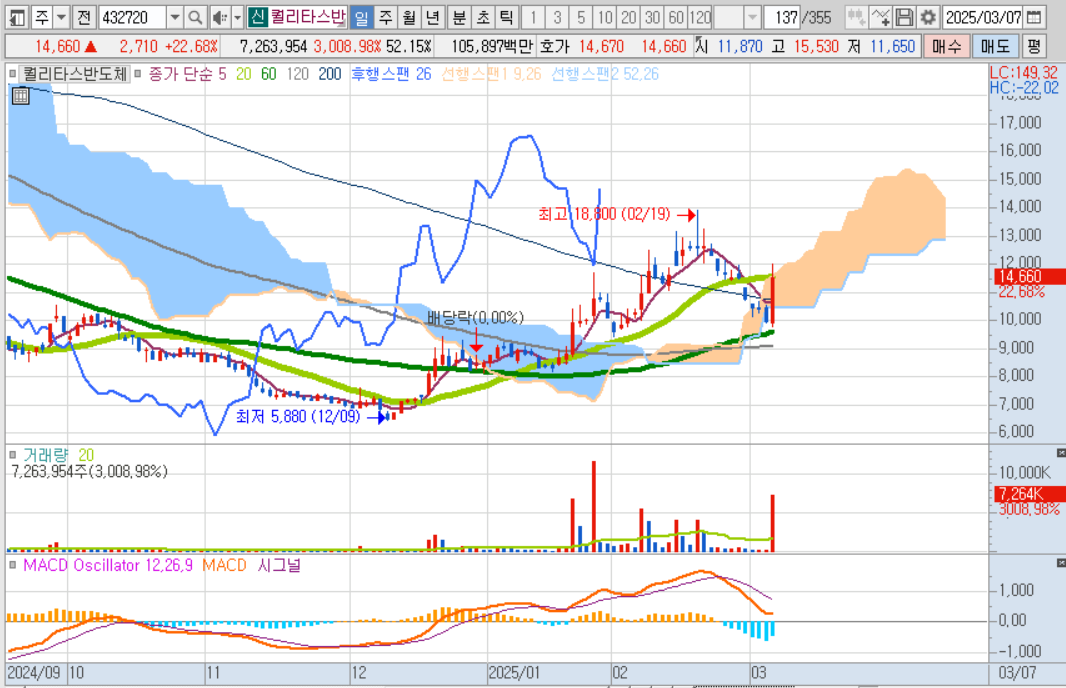This screenshot has height=688, width=1066.
Task: Select the 5 interval button
Action: point(581,17)
